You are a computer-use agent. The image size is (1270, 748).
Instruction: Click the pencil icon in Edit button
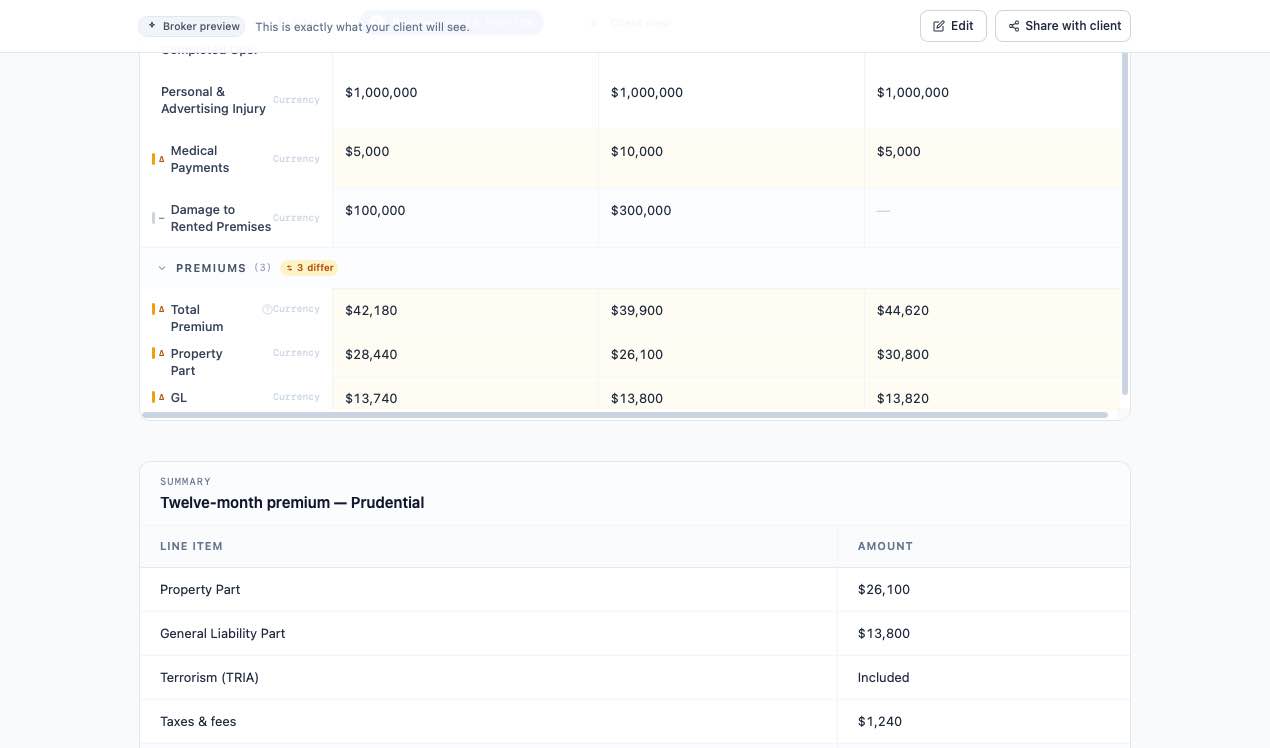939,26
